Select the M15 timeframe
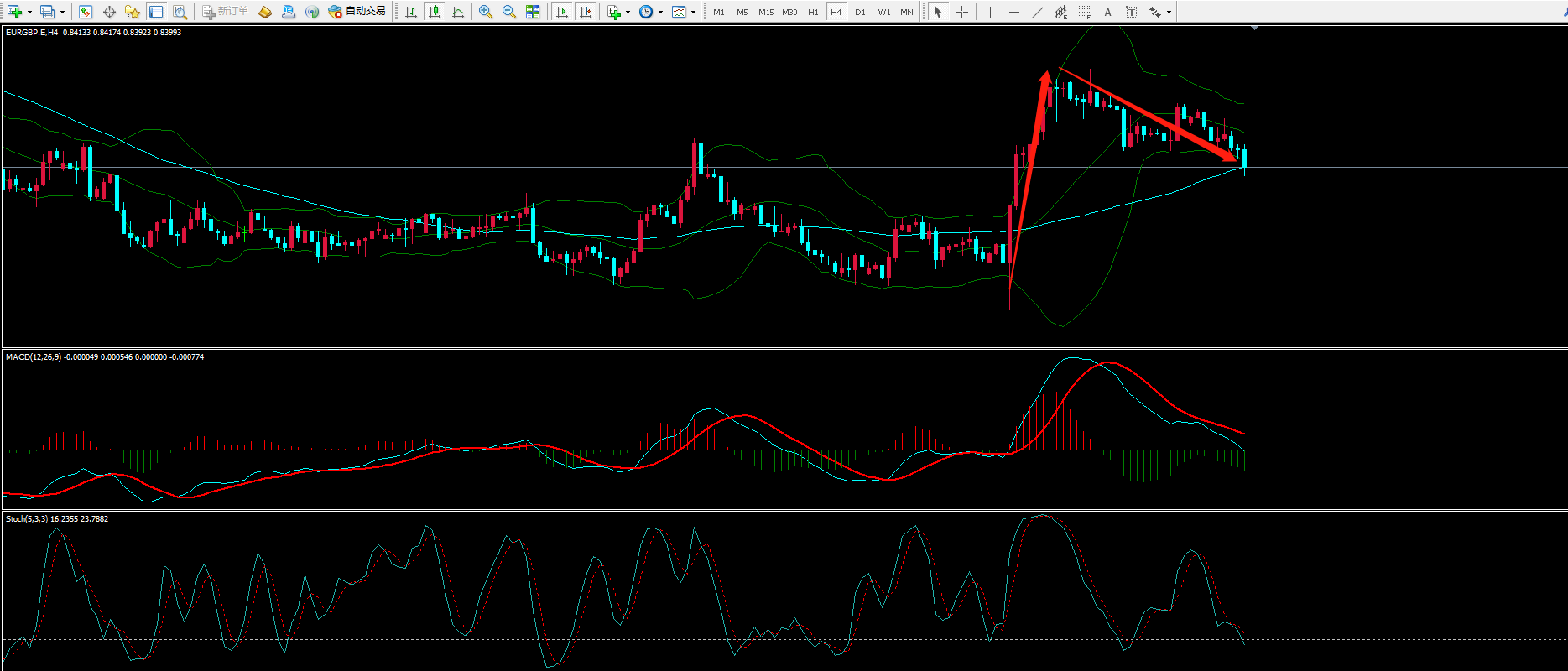Screen dimensions: 1568x671 tap(765, 12)
